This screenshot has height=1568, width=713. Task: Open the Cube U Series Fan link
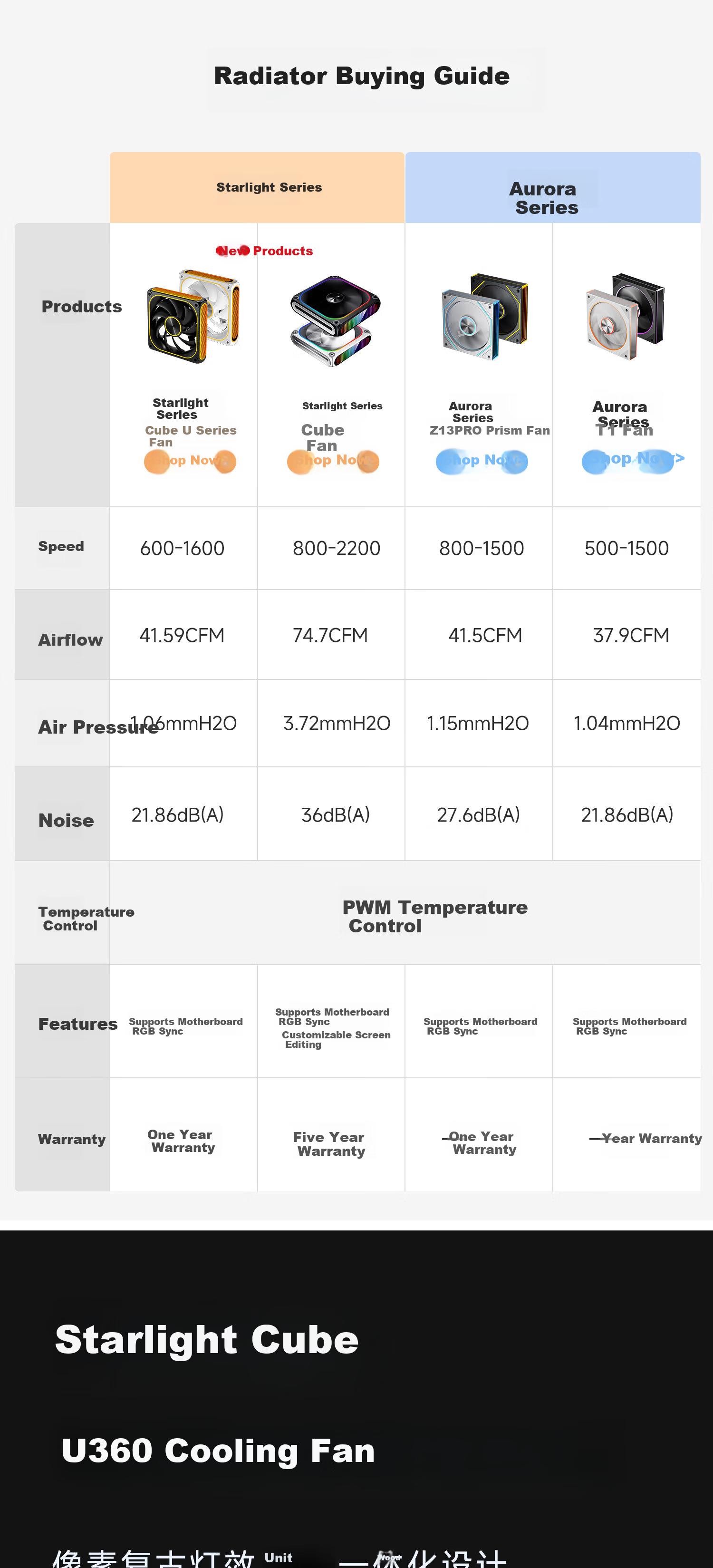point(191,436)
